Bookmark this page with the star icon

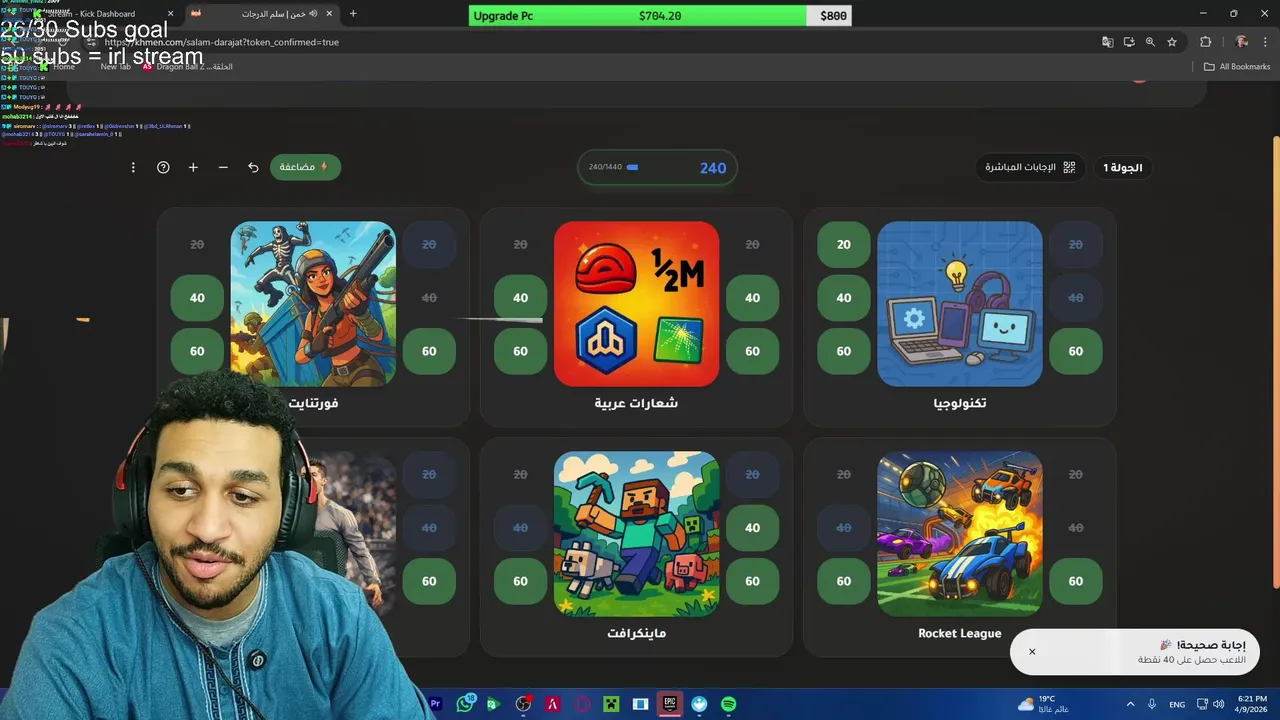pos(1172,42)
